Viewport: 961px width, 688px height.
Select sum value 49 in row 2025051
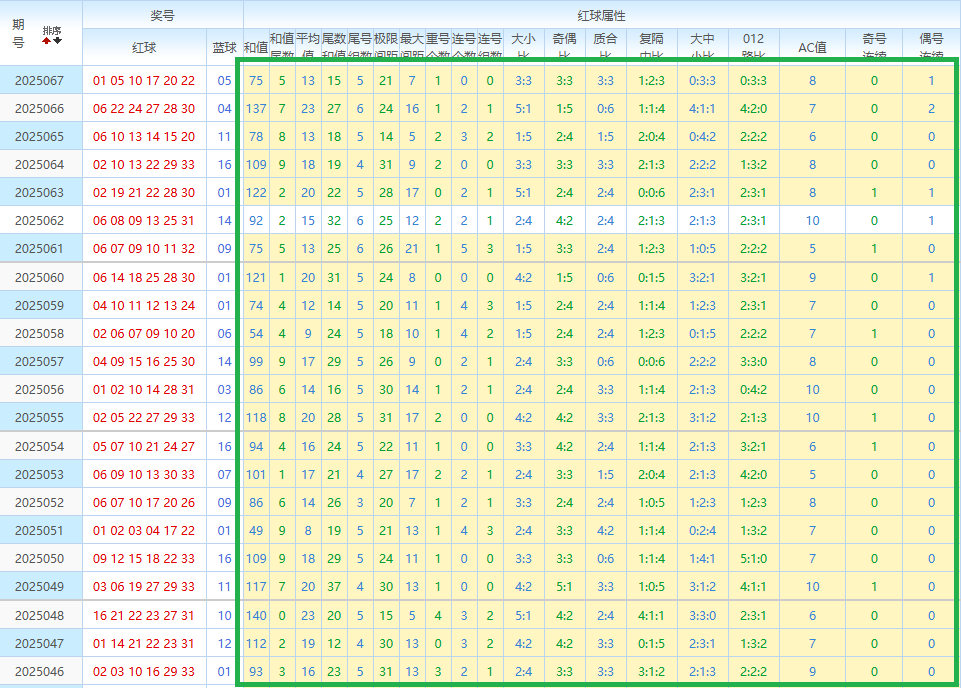pos(256,531)
